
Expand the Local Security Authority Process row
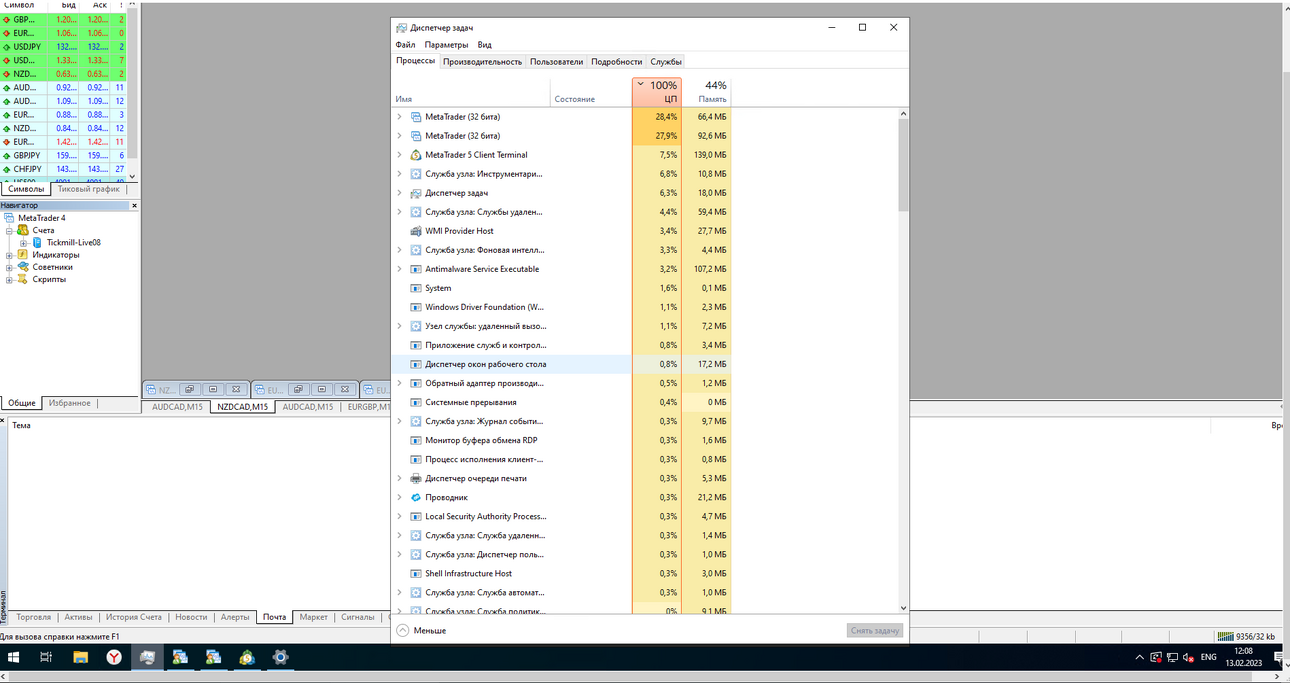point(400,516)
